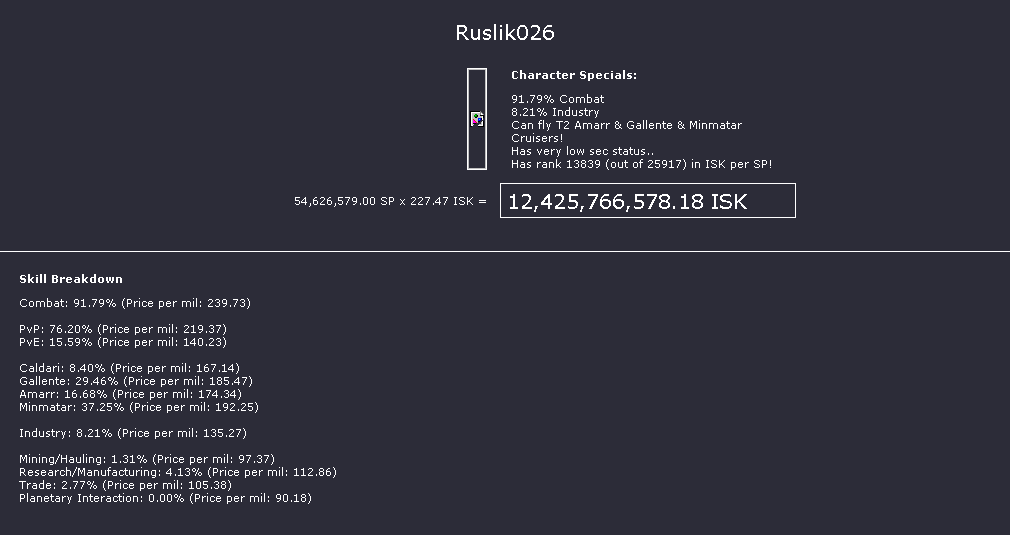Screen dimensions: 1010x536
Task: Select the 91.79% Combat line in specials
Action: click(558, 99)
